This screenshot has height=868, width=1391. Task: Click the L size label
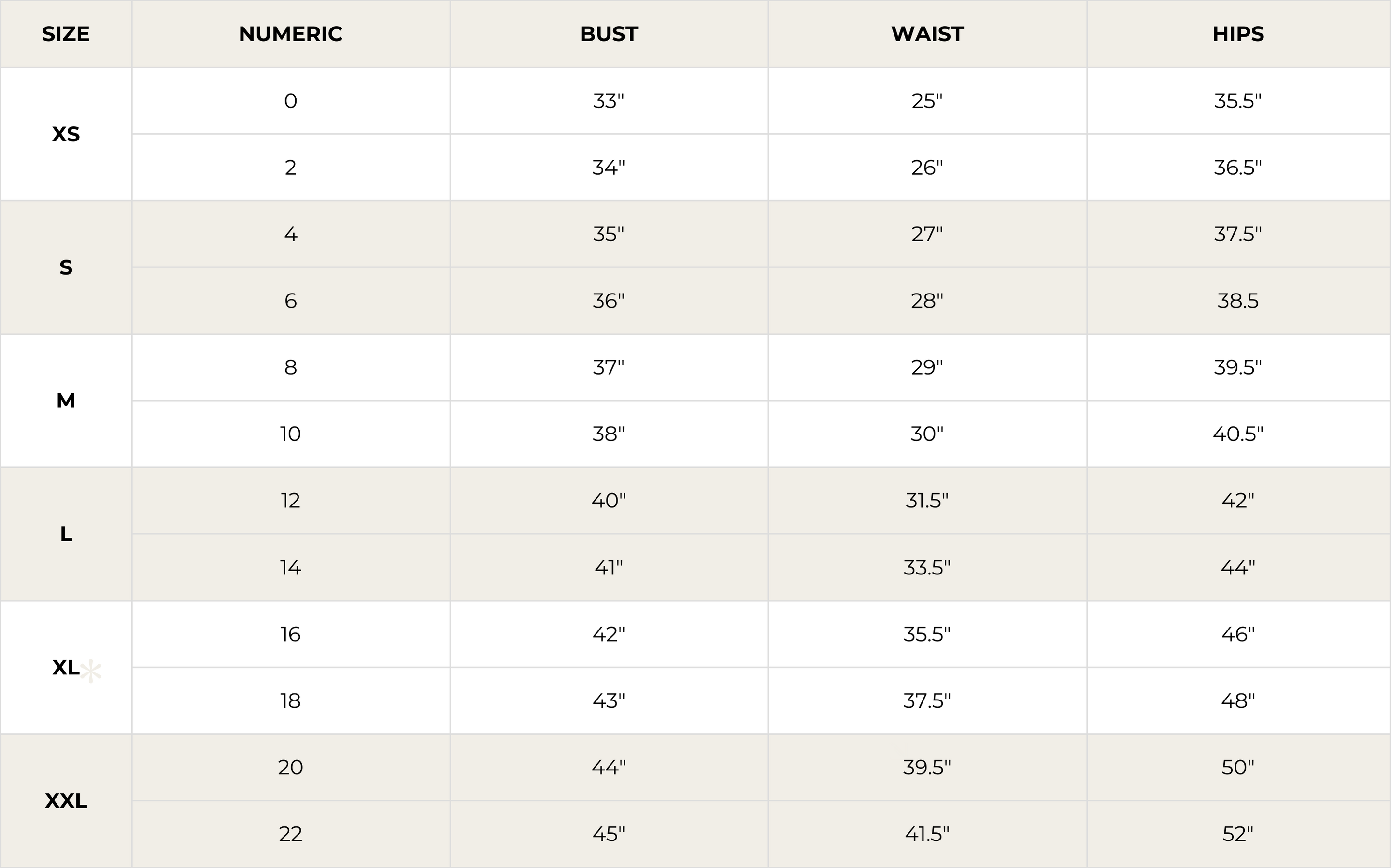click(66, 534)
